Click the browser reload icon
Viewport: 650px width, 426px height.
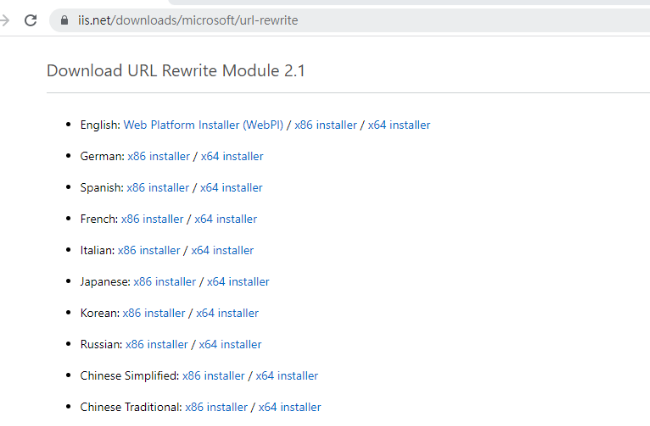31,20
